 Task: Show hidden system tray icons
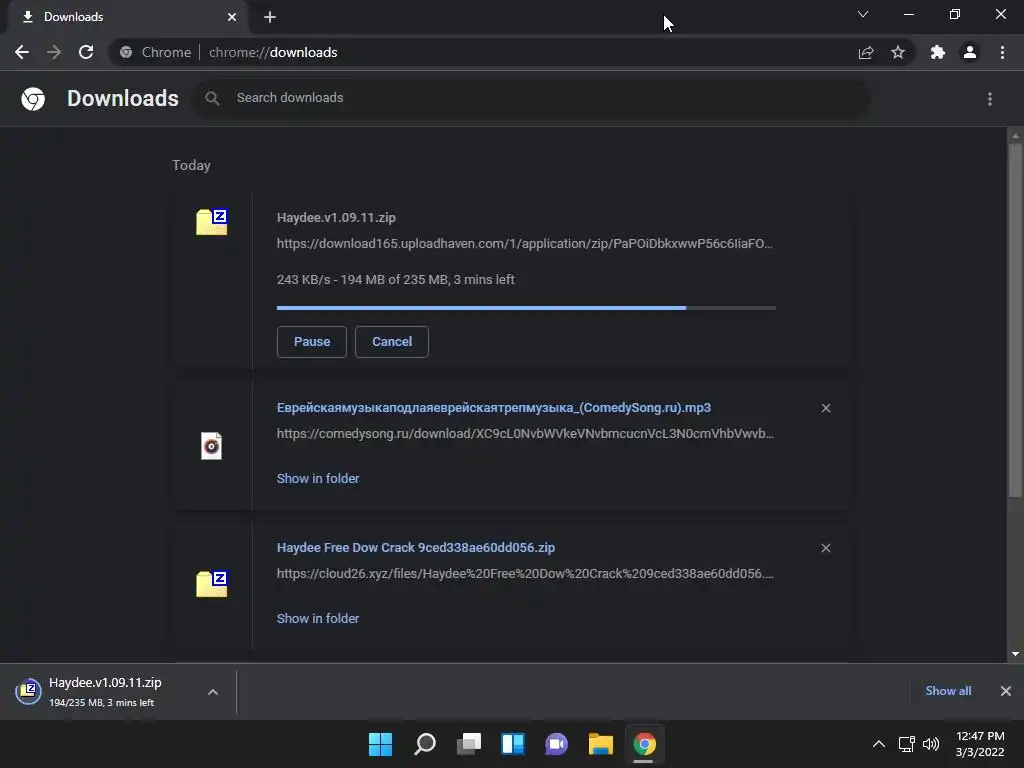(879, 744)
